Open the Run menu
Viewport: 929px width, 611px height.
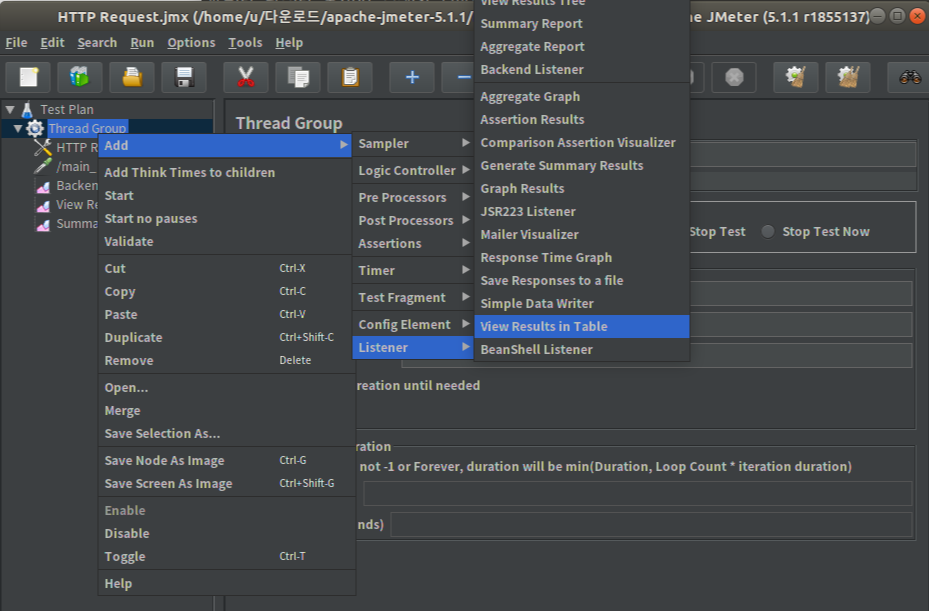(142, 43)
